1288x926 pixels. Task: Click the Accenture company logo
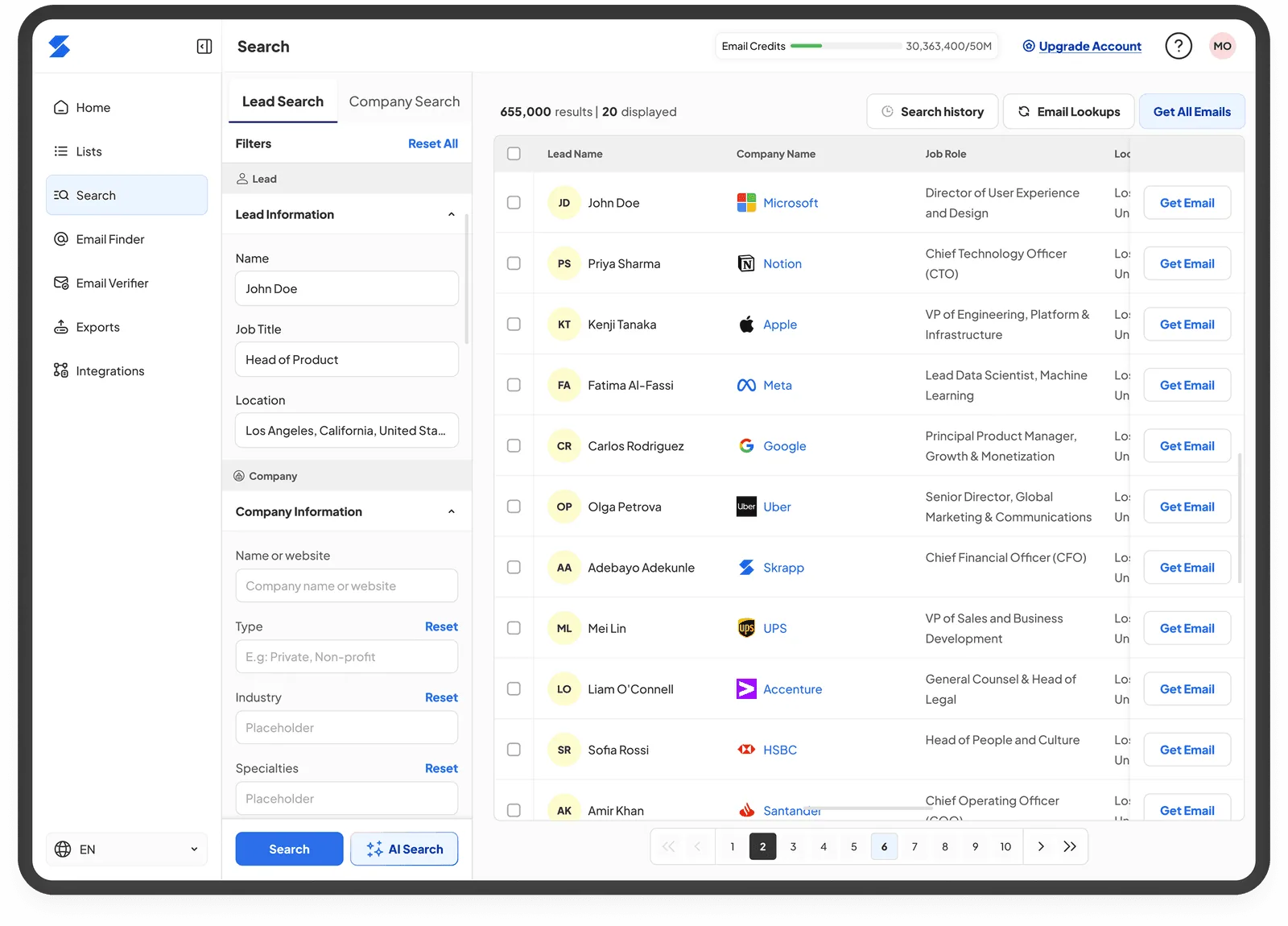tap(746, 689)
